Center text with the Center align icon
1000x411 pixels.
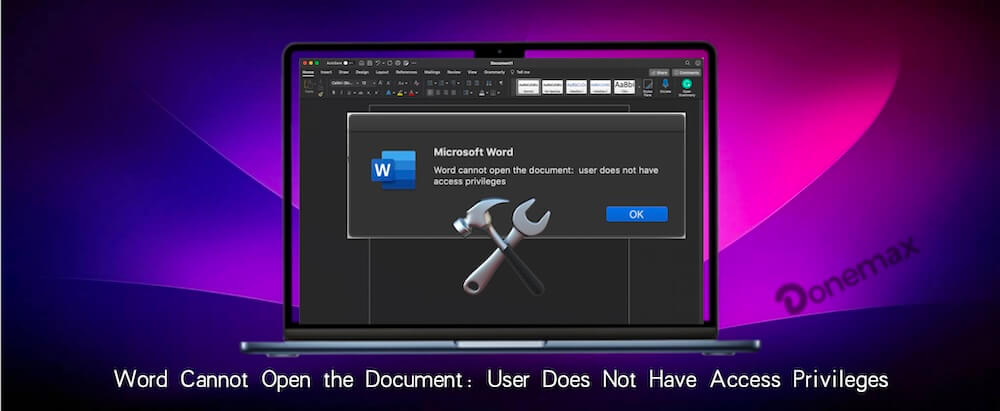pyautogui.click(x=438, y=93)
